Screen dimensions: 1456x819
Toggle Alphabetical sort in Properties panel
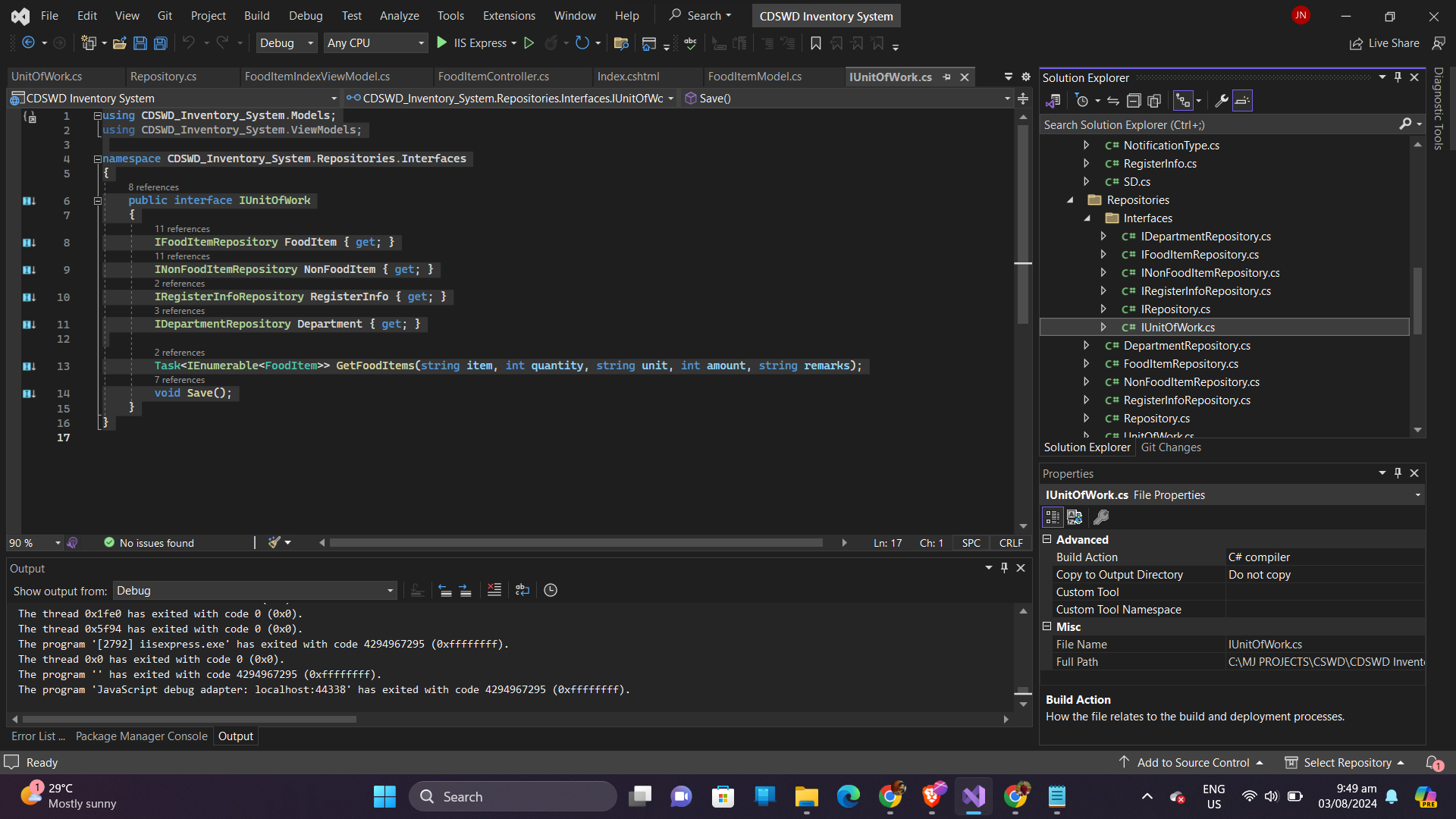(x=1075, y=517)
